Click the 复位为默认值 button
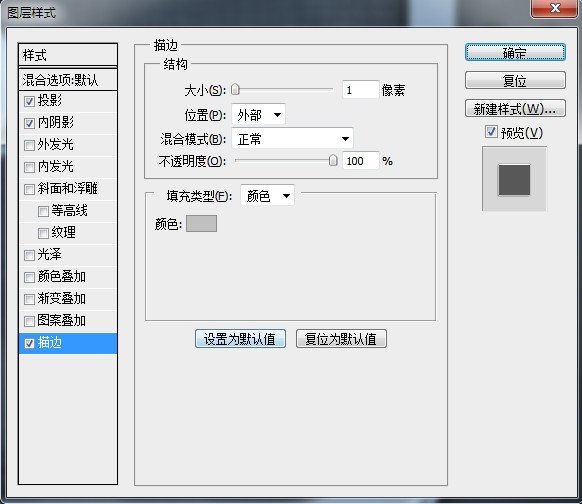The width and height of the screenshot is (582, 504). [341, 338]
